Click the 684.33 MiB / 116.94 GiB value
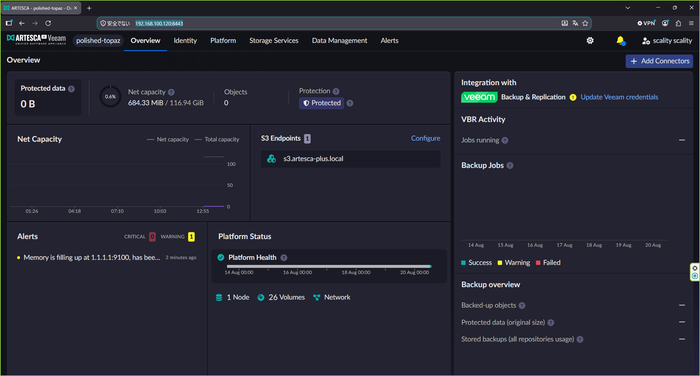700x376 pixels. coord(166,103)
